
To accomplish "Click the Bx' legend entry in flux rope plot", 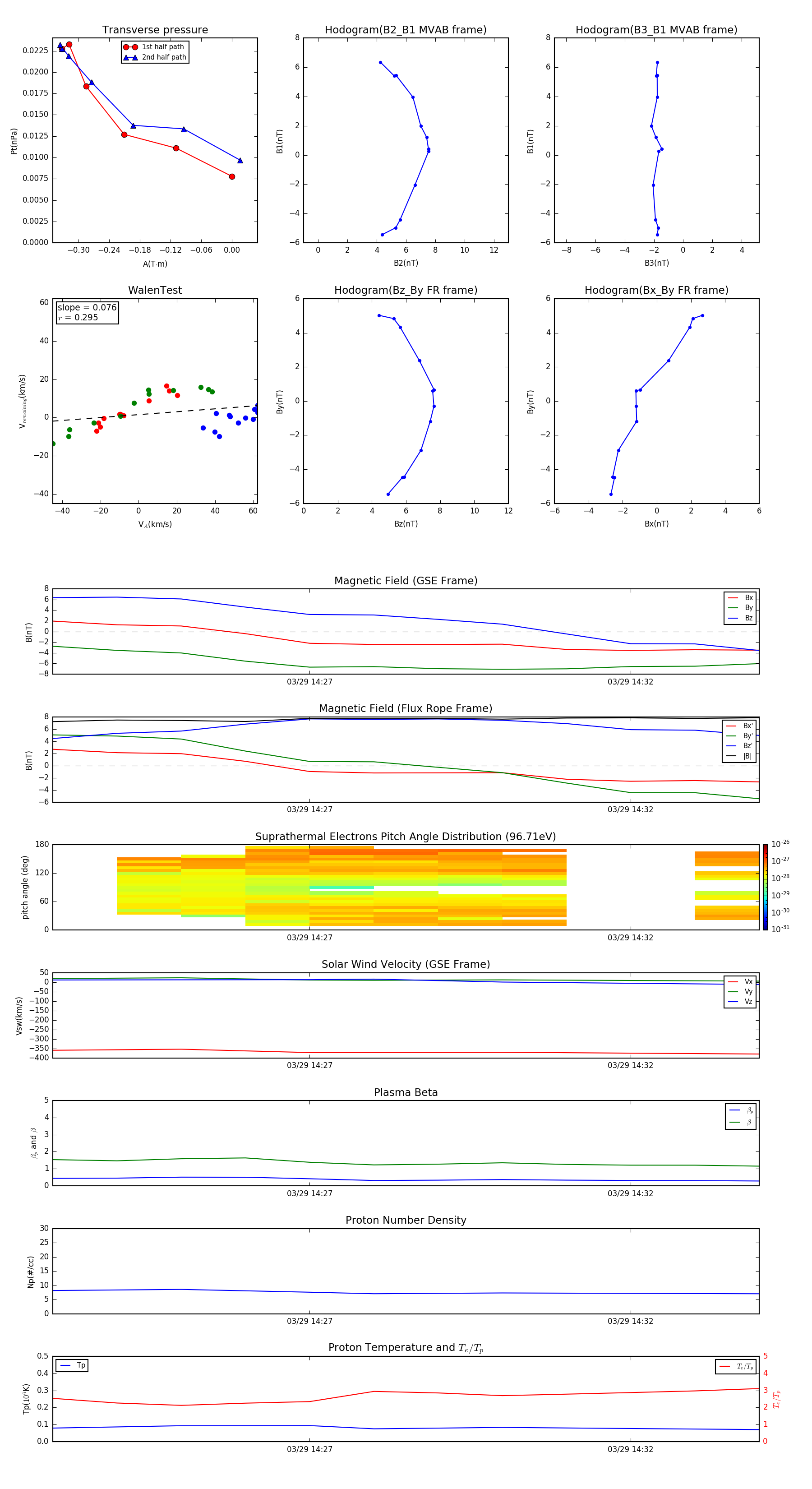I will pos(740,726).
